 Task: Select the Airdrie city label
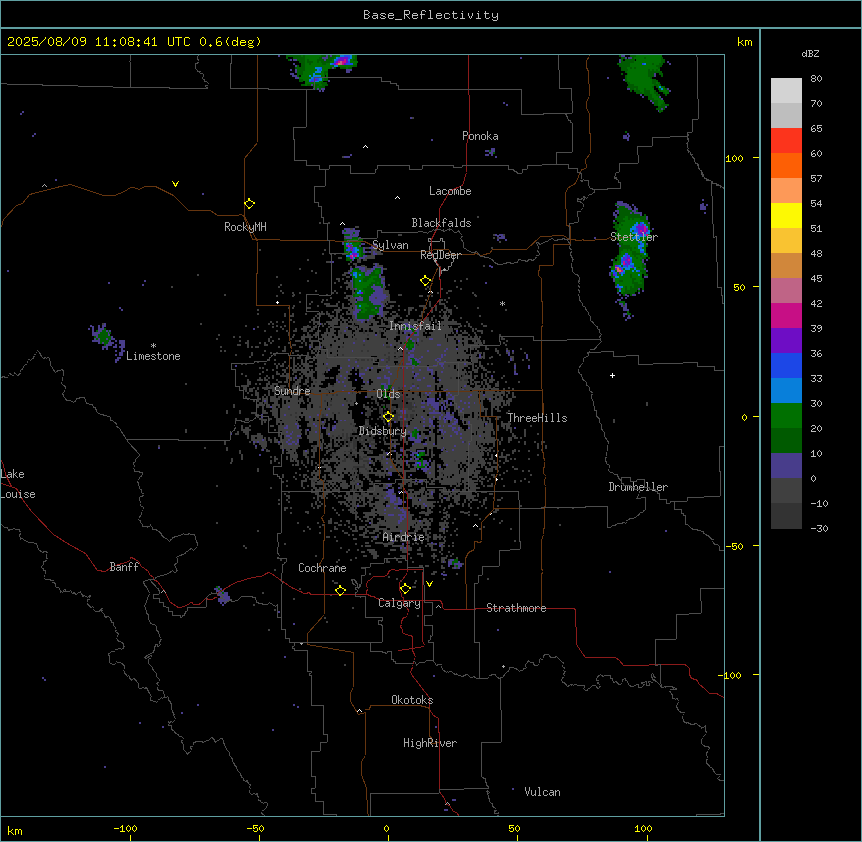403,537
